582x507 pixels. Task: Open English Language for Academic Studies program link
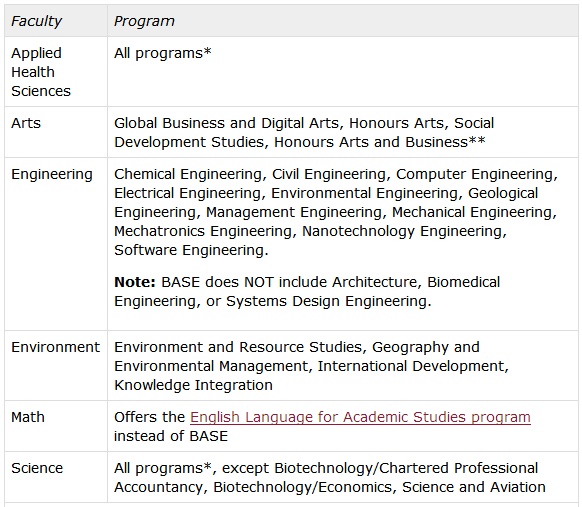point(360,417)
